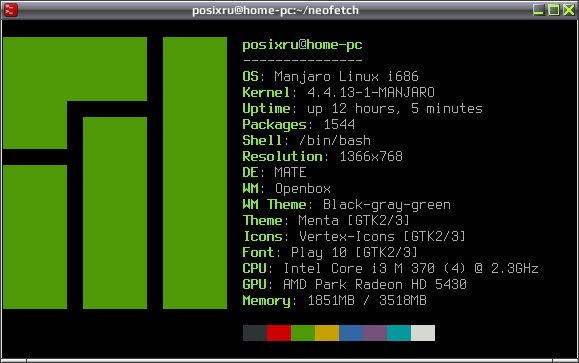
Task: Click the WM line Openbox
Action: tap(287, 189)
